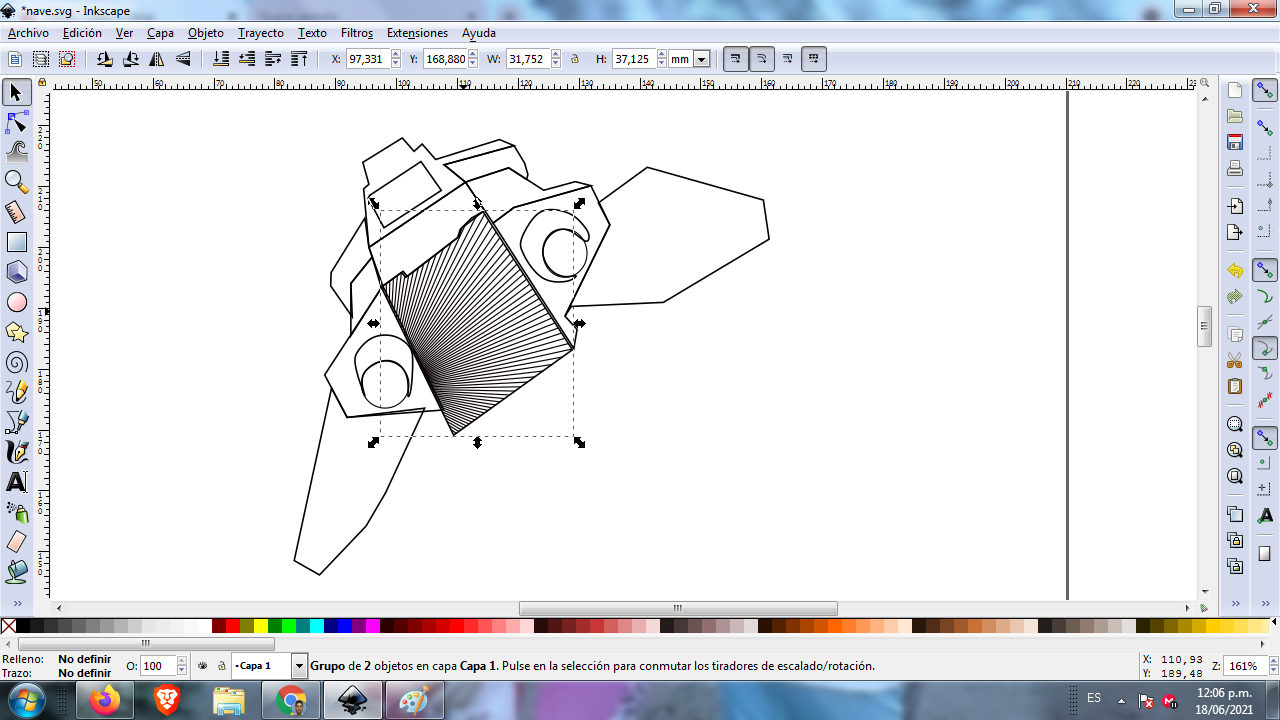Lower selection to bottom
The image size is (1280, 720).
(221, 59)
